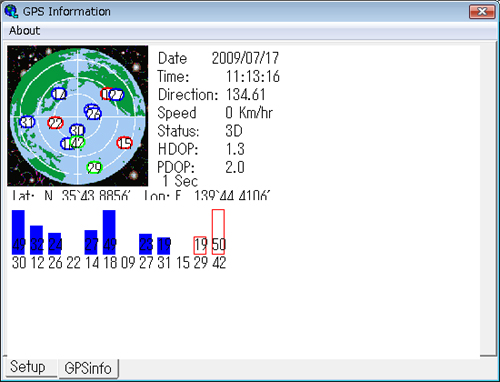Click the "1 Sec" interval text
The image size is (500, 382).
point(180,181)
